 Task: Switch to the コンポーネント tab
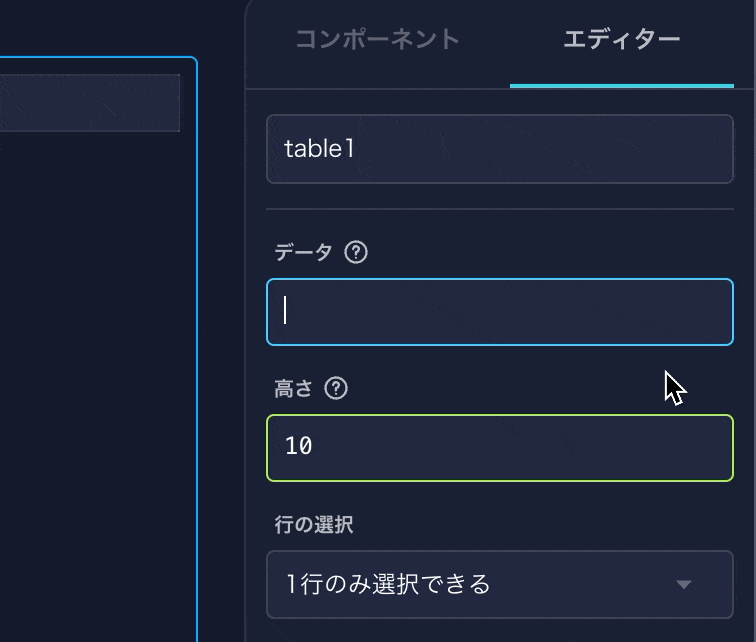point(377,40)
